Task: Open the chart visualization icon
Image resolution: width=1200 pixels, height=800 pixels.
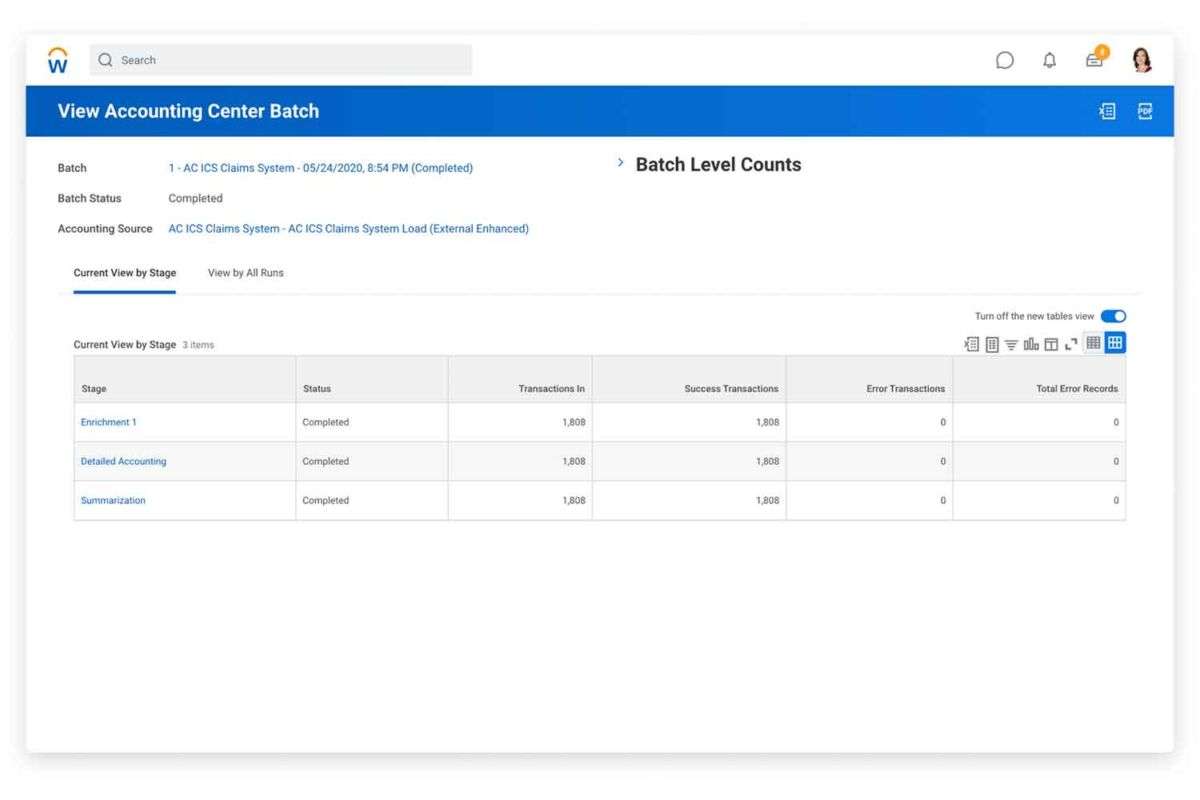Action: pos(1032,343)
